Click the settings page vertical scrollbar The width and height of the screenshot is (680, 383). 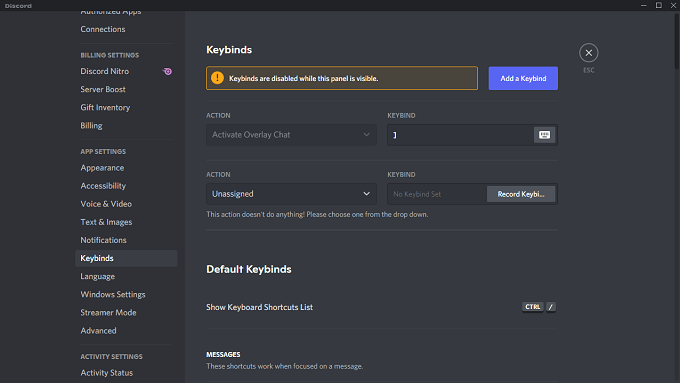(677, 41)
